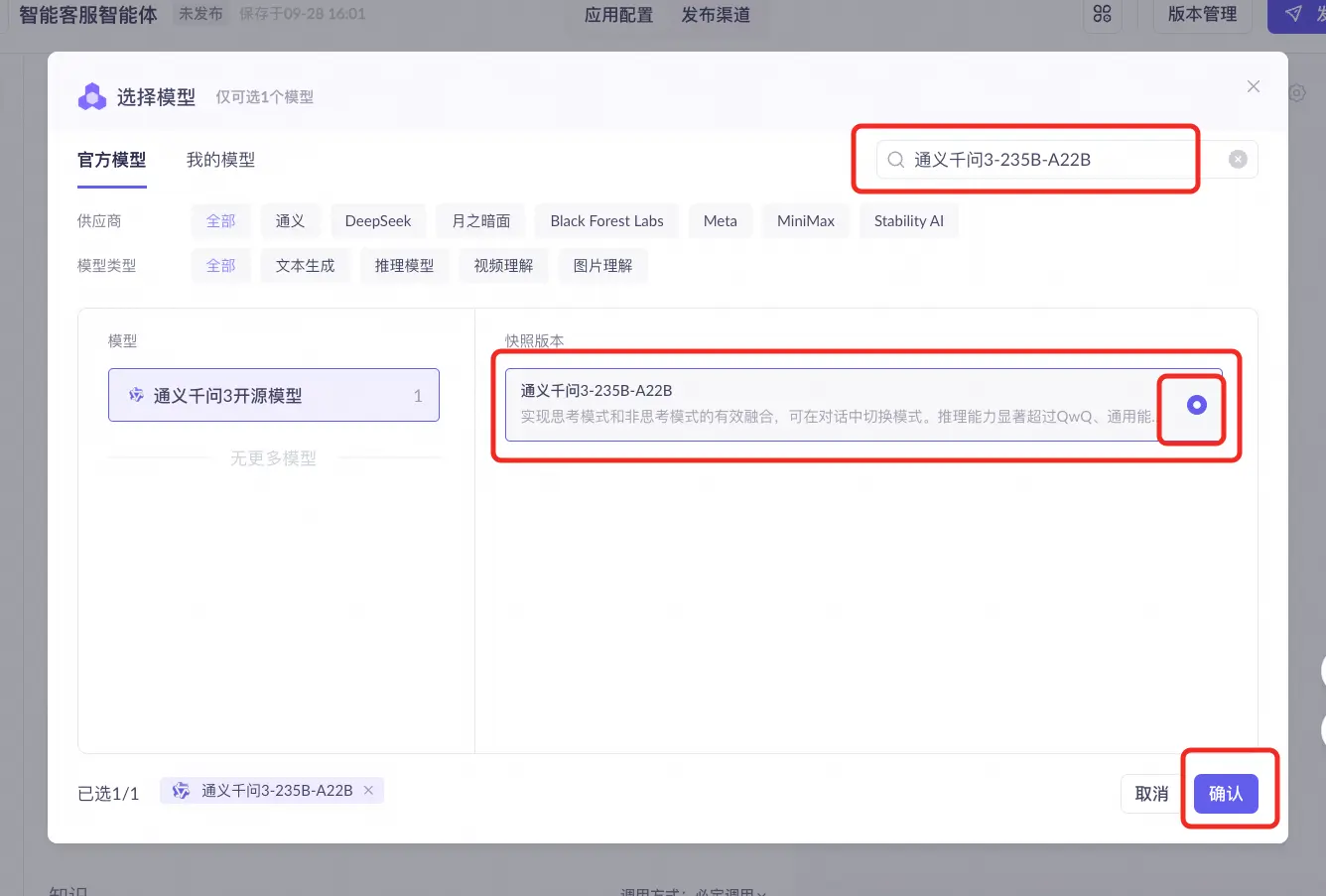
Task: Close the 选择模型 dialog with X
Action: (1253, 86)
